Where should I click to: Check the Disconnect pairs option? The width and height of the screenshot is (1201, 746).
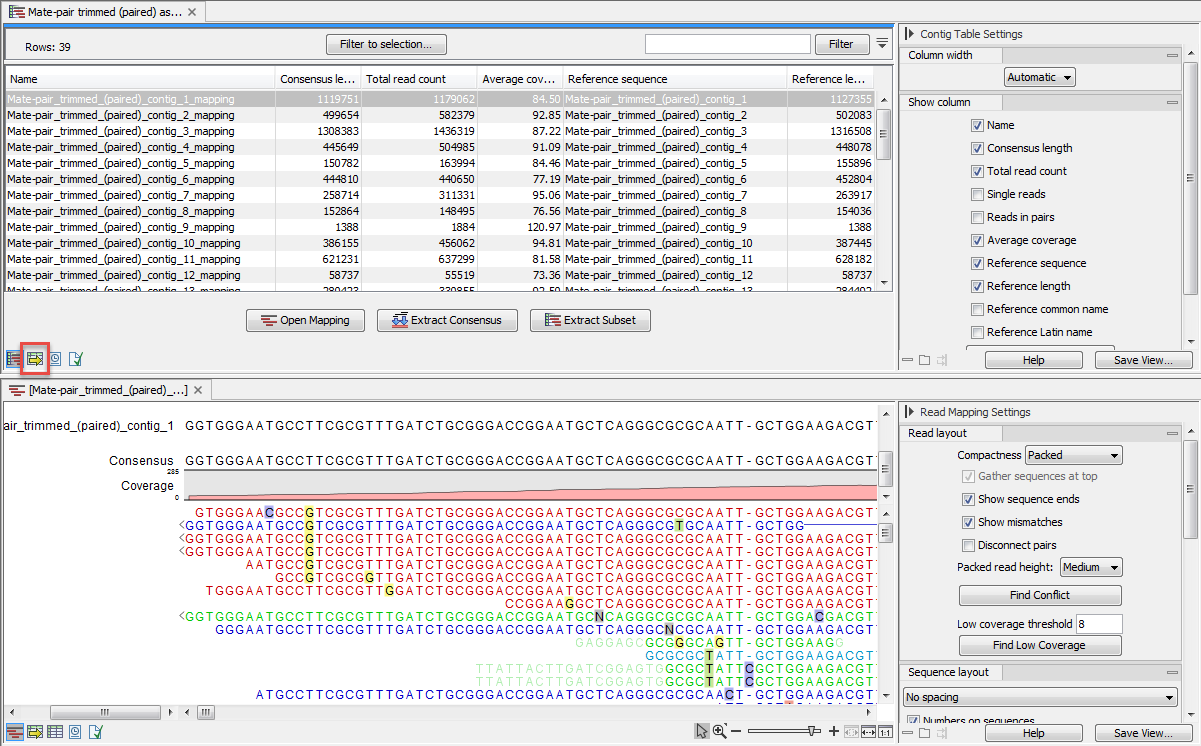pos(968,544)
